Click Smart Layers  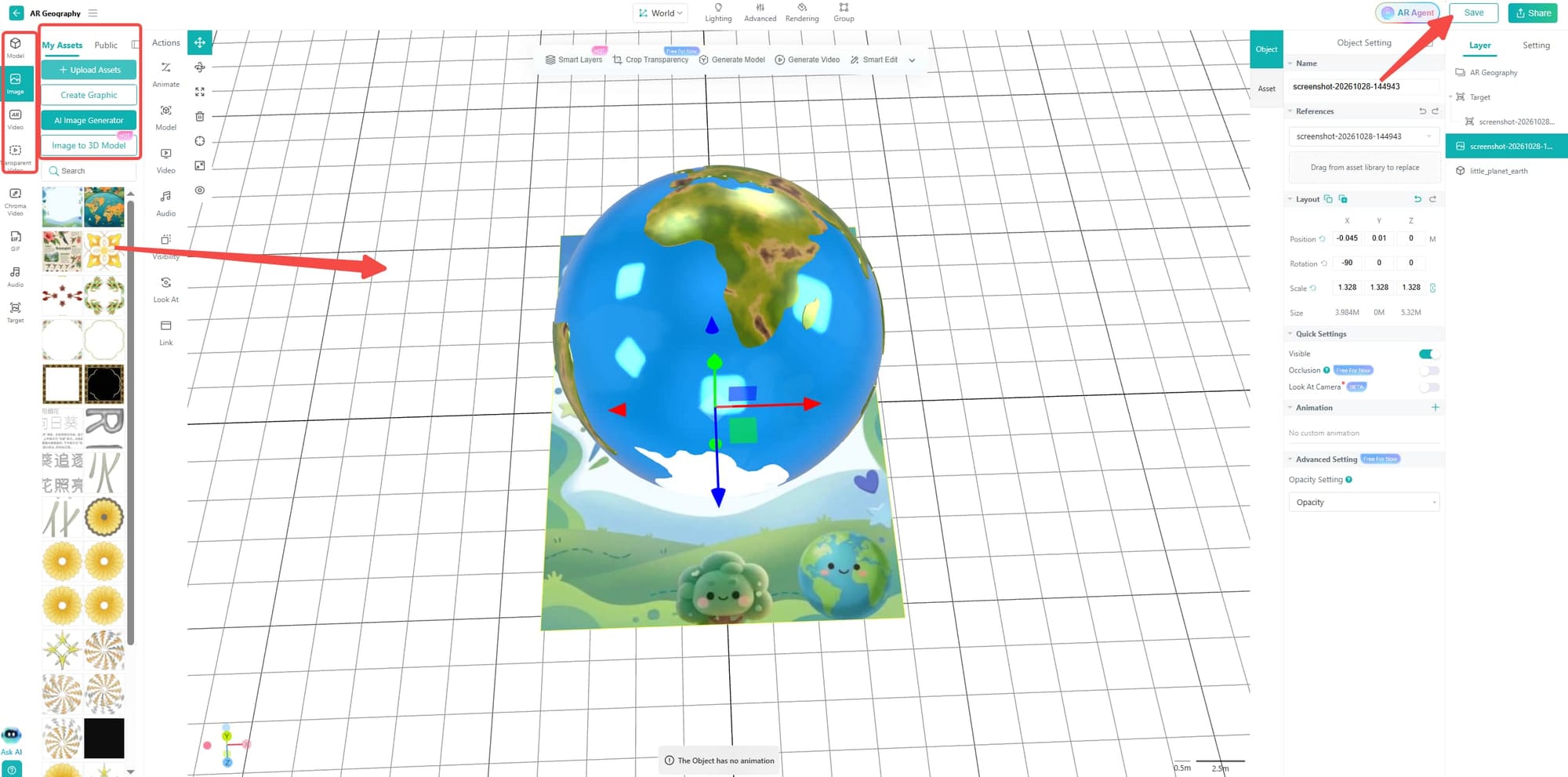coord(574,60)
